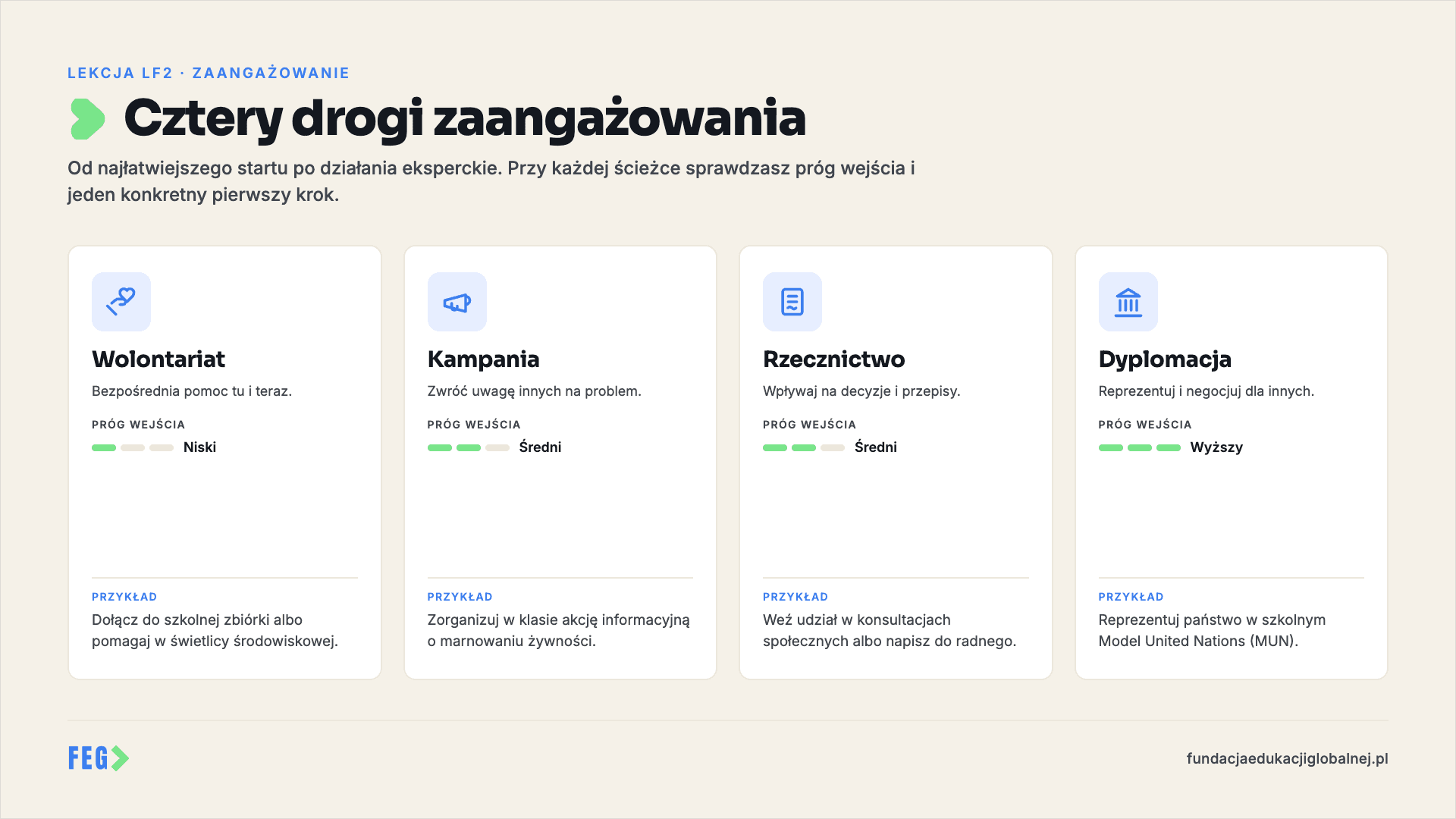Click the Wolontariat hand-with-heart icon
1456x819 pixels.
(121, 302)
